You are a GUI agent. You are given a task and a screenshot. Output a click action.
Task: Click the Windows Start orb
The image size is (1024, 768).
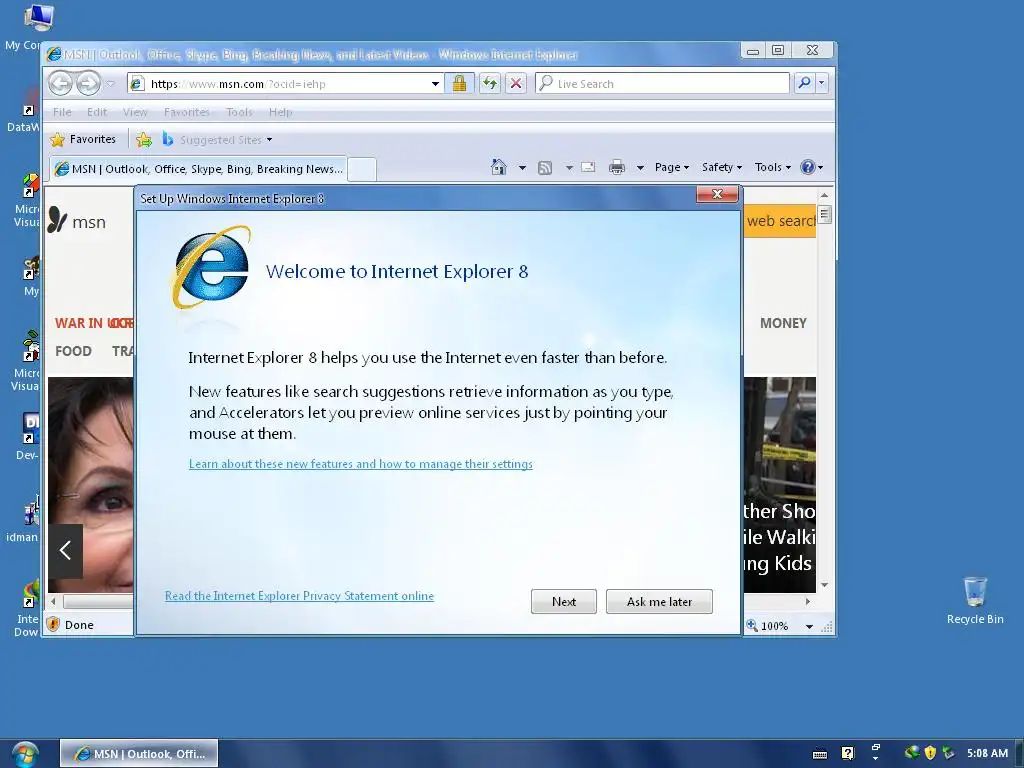24,754
